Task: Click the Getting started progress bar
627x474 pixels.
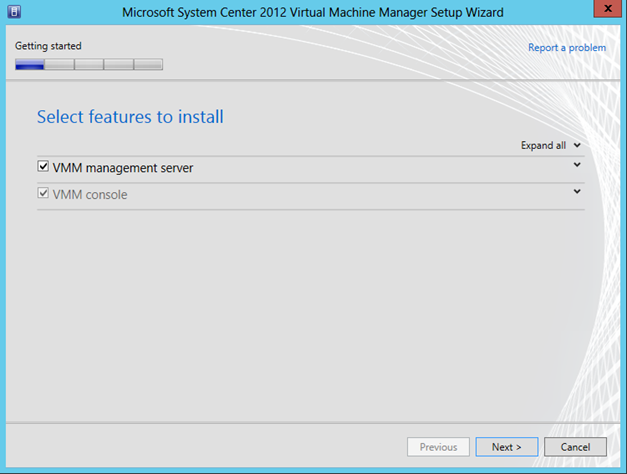Action: click(x=89, y=64)
